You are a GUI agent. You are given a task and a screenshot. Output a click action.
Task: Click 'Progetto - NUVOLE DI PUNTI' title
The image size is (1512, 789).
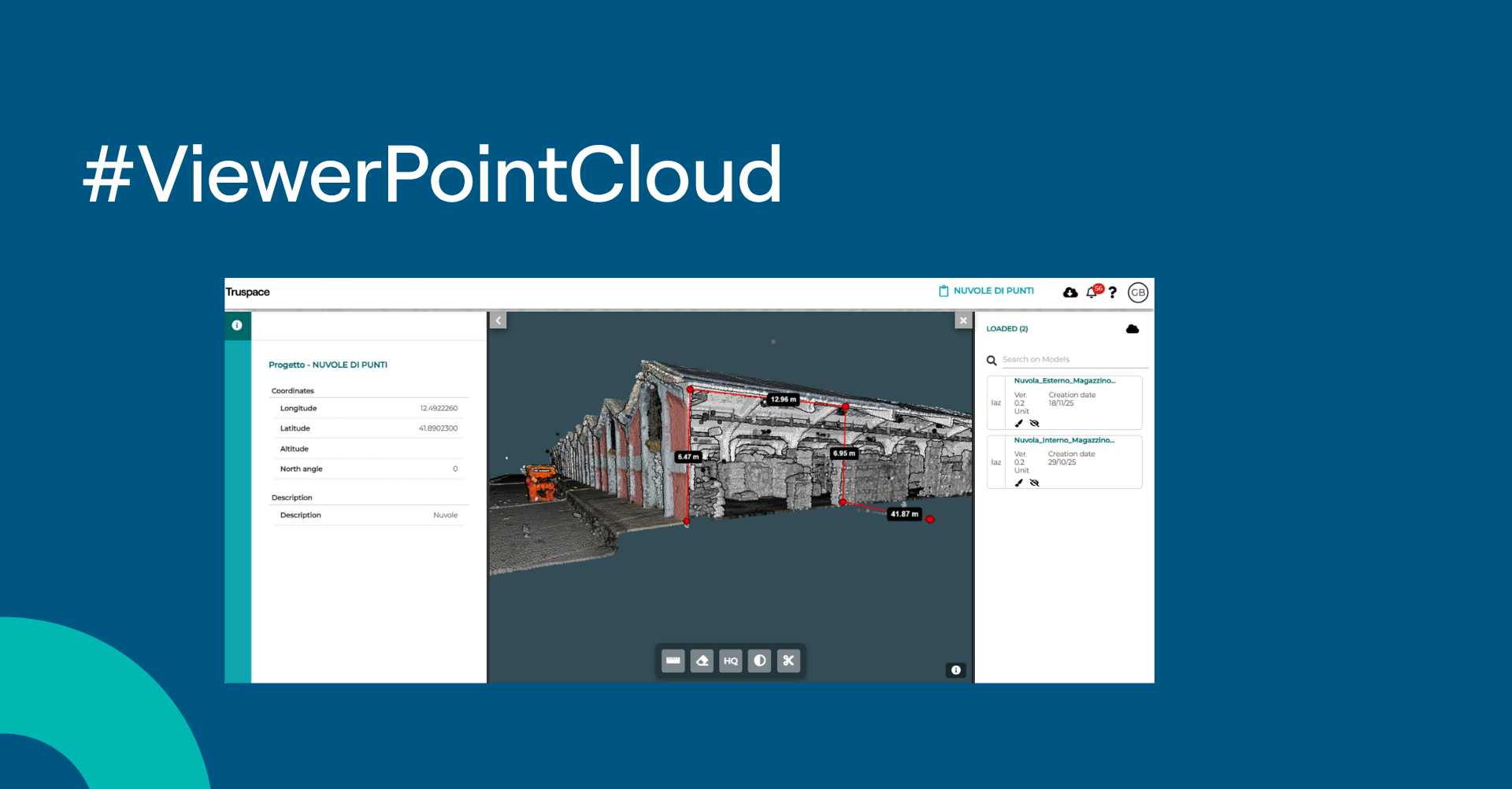point(328,365)
